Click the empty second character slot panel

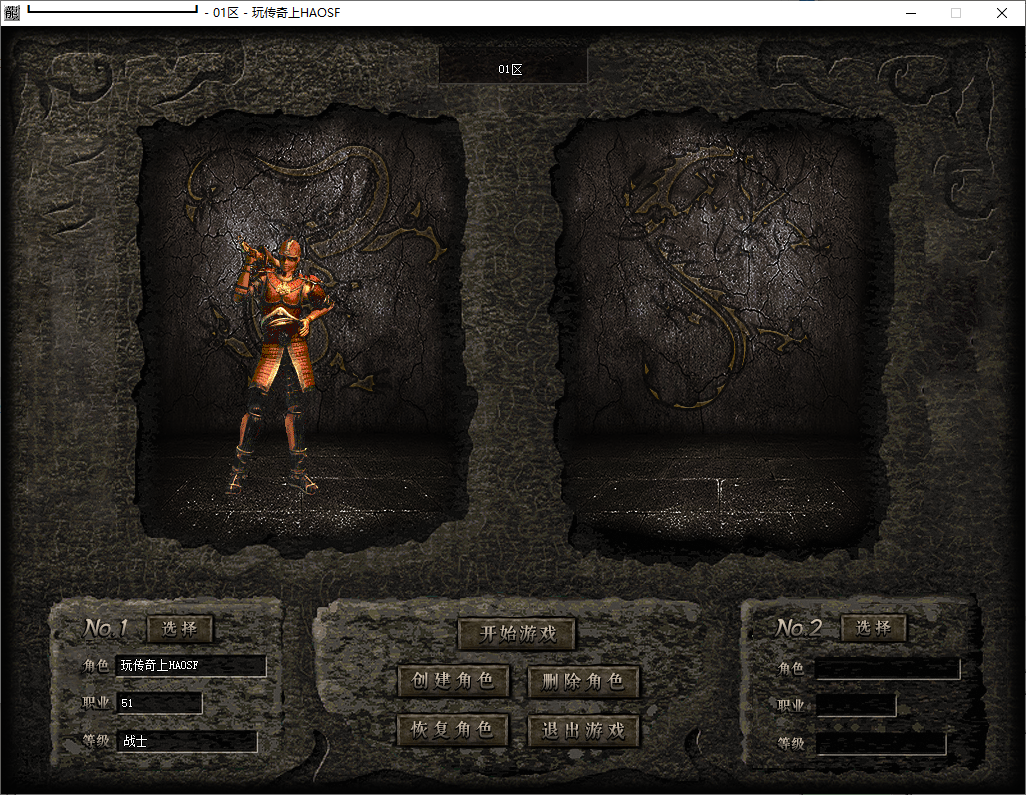(723, 334)
